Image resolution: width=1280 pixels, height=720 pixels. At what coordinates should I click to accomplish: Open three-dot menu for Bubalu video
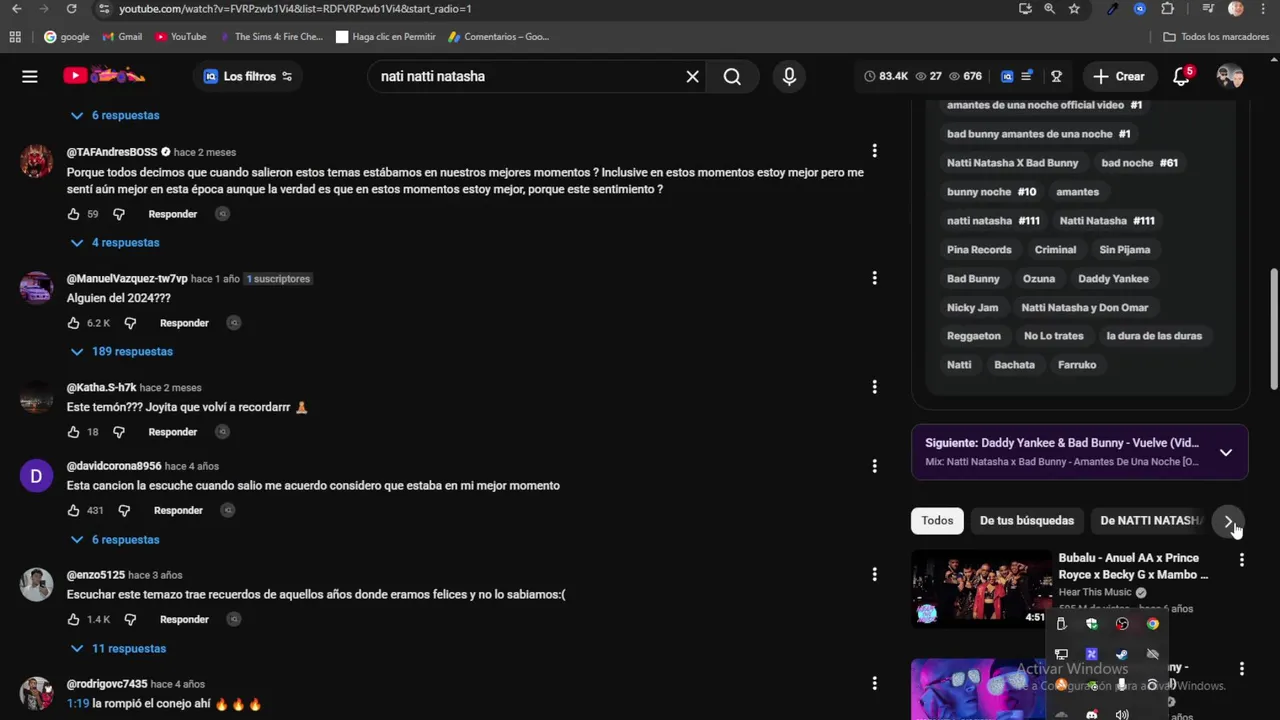(x=1241, y=560)
